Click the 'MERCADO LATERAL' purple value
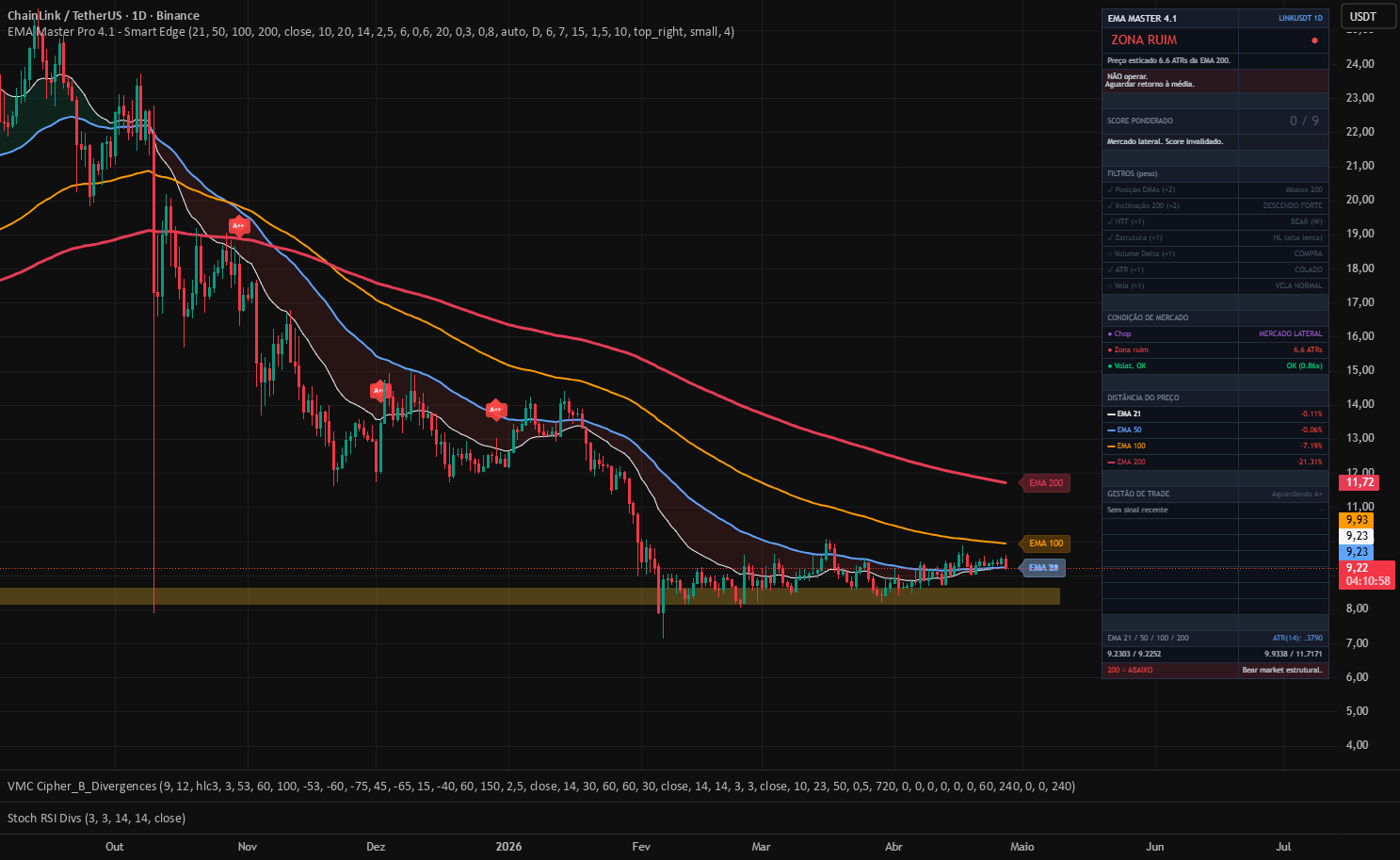This screenshot has height=860, width=1400. [x=1291, y=333]
